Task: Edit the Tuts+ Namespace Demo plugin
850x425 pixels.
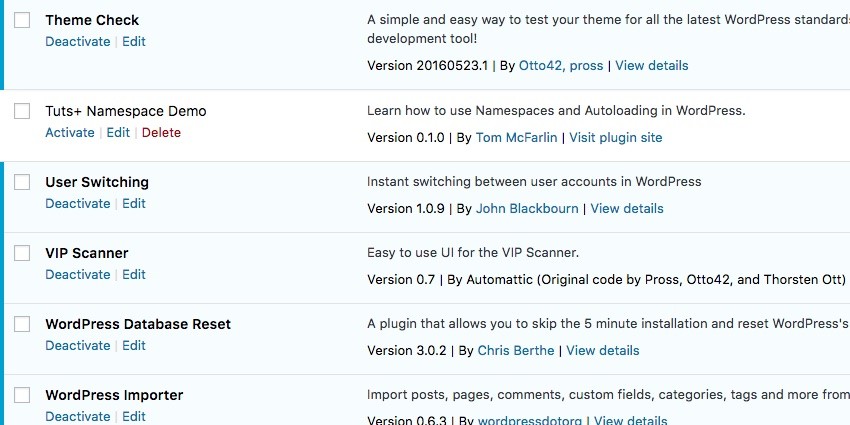Action: click(118, 133)
